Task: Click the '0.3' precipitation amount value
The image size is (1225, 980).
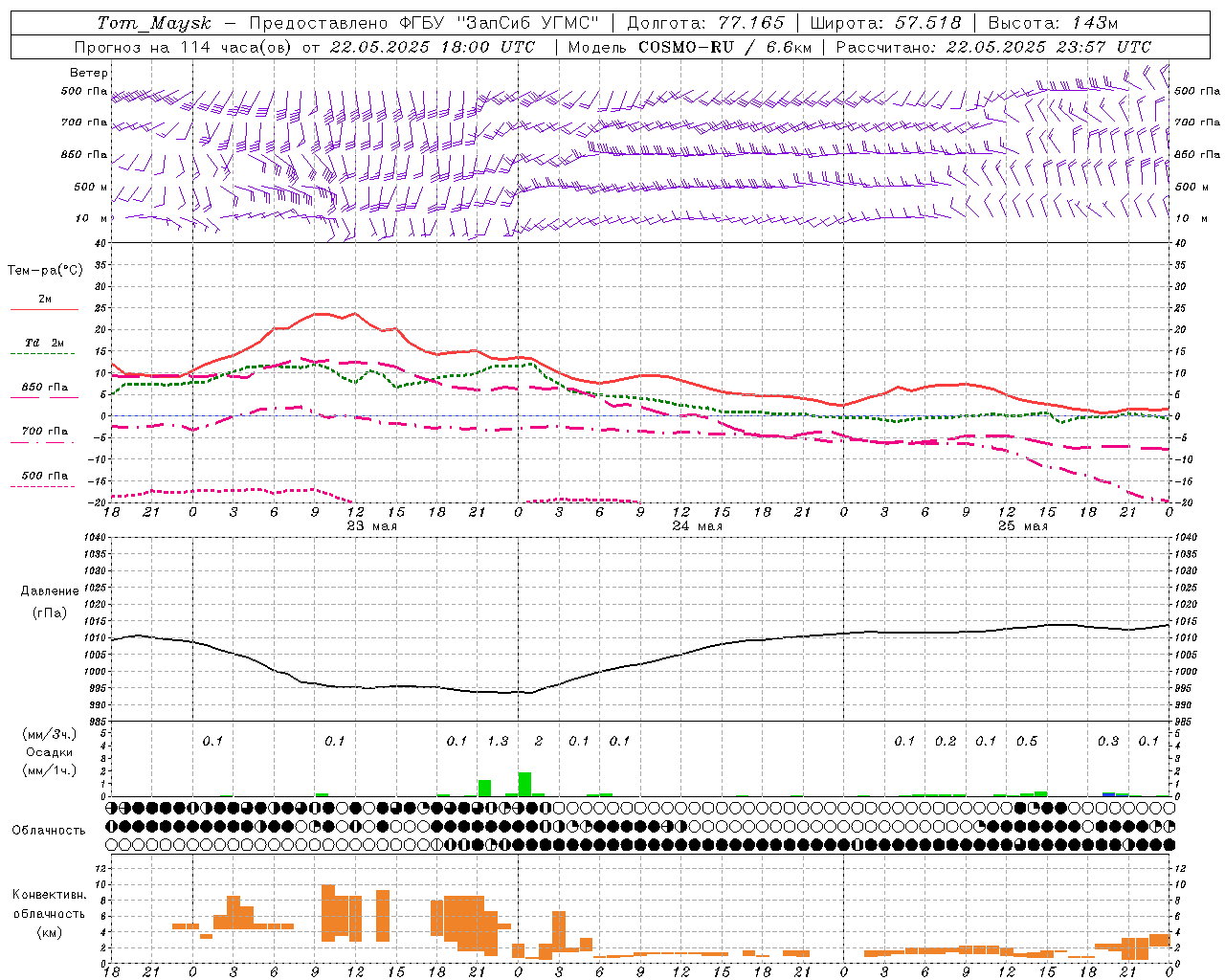Action: [1108, 741]
